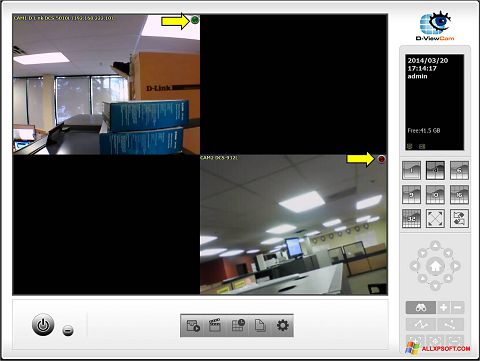Click the PTZ up arrow
Screen dimensions: 480x361
coord(435,246)
